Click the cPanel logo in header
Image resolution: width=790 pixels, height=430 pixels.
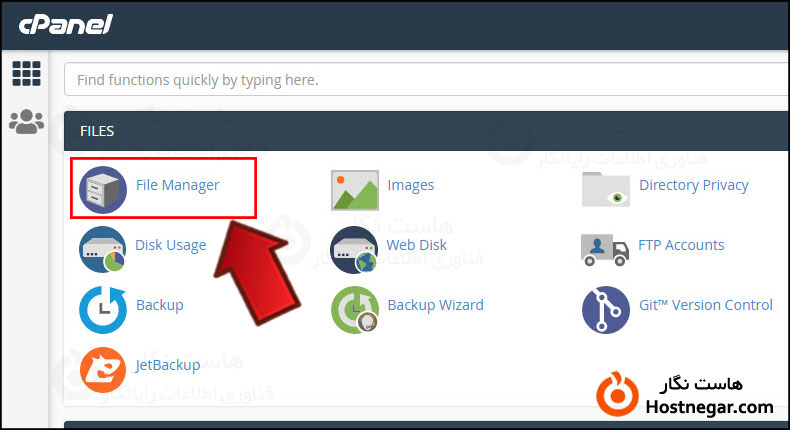pyautogui.click(x=65, y=24)
